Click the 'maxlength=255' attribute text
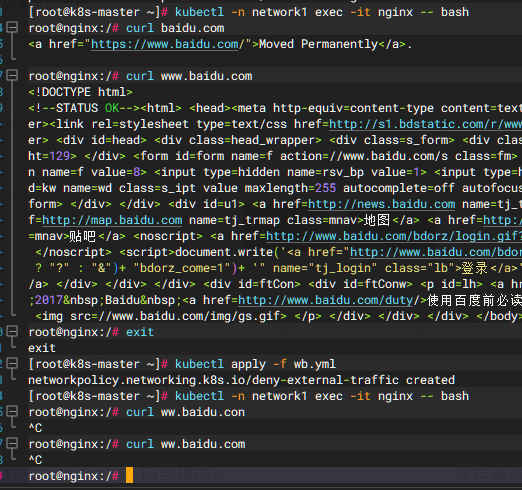Image resolution: width=522 pixels, height=490 pixels. 290,188
